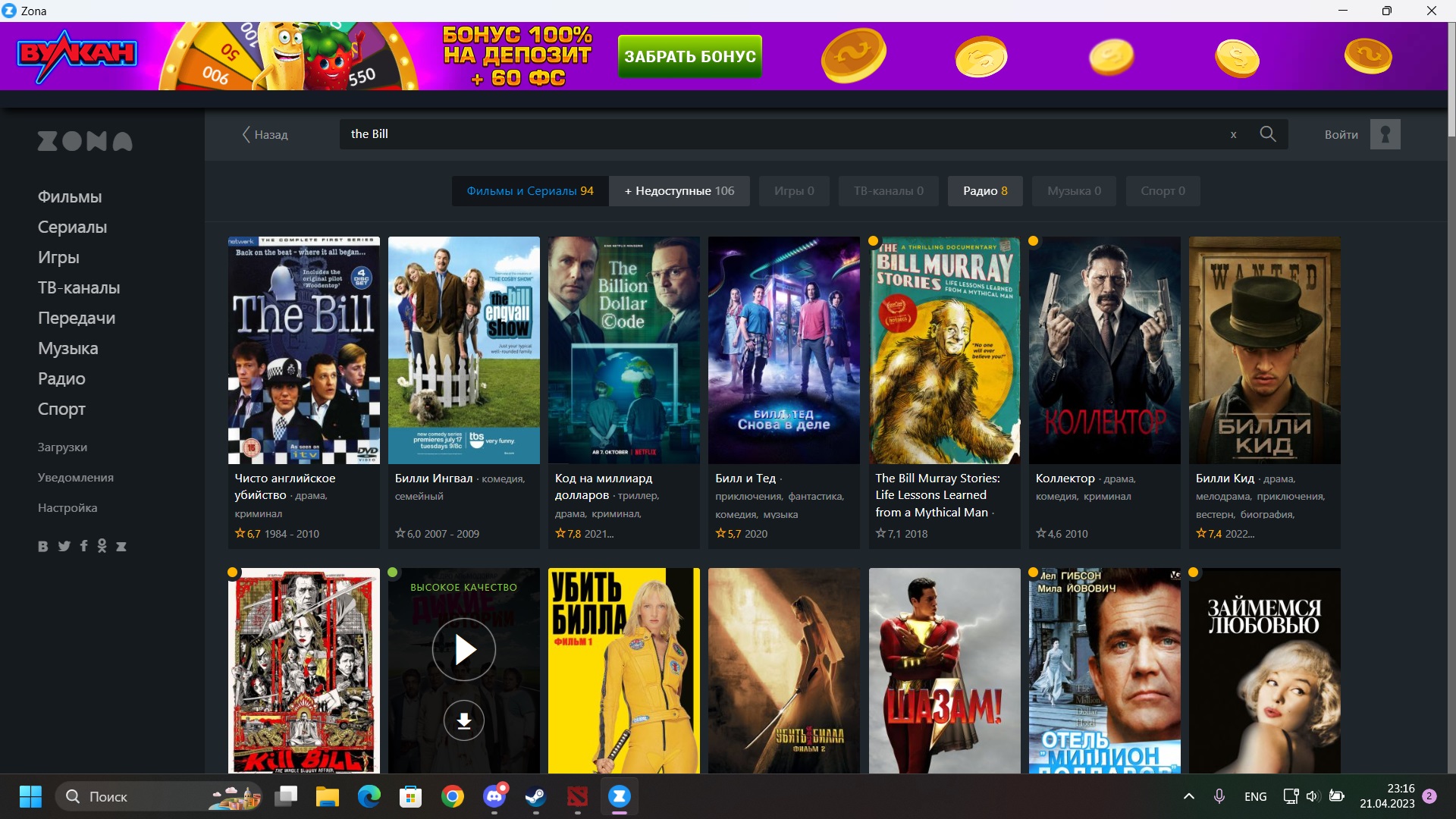This screenshot has width=1456, height=819.
Task: Open the Twitter social link
Action: coord(64,546)
